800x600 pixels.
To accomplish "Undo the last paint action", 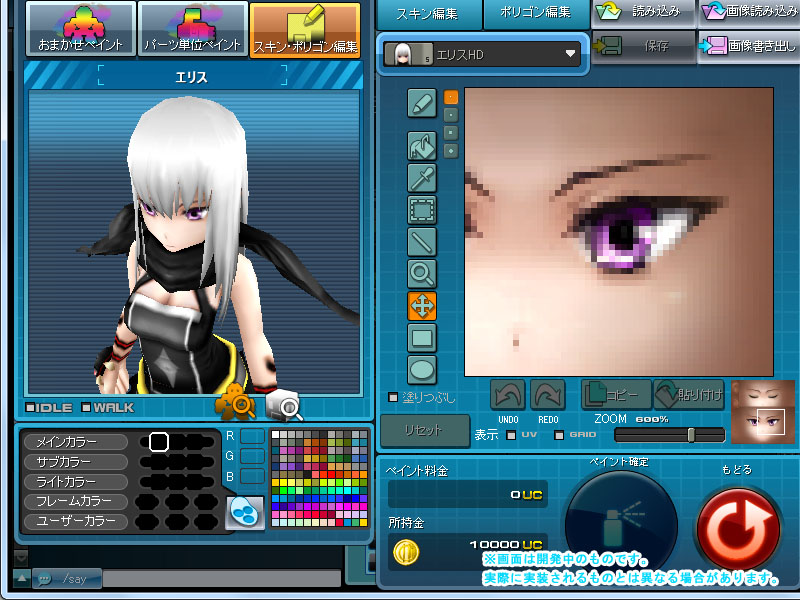I will pyautogui.click(x=508, y=394).
